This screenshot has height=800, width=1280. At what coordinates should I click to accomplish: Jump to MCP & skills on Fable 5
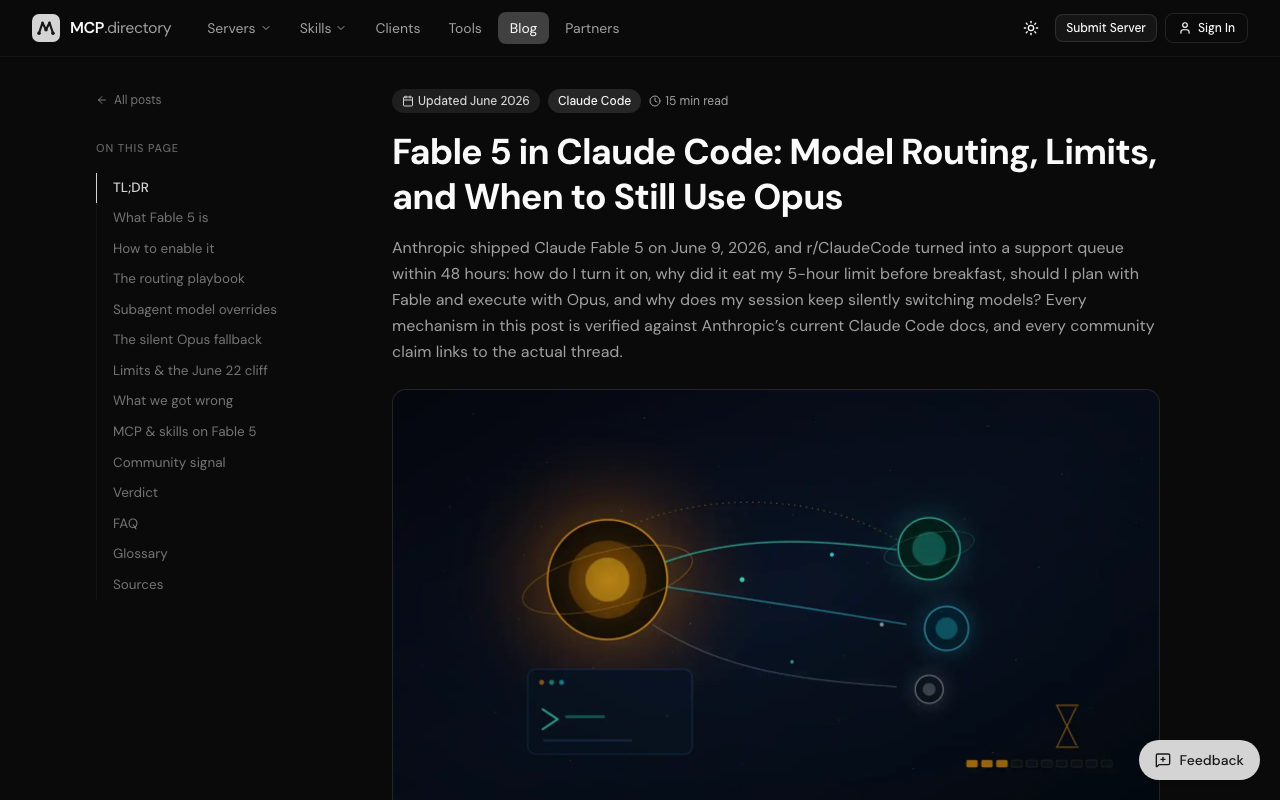pyautogui.click(x=184, y=431)
